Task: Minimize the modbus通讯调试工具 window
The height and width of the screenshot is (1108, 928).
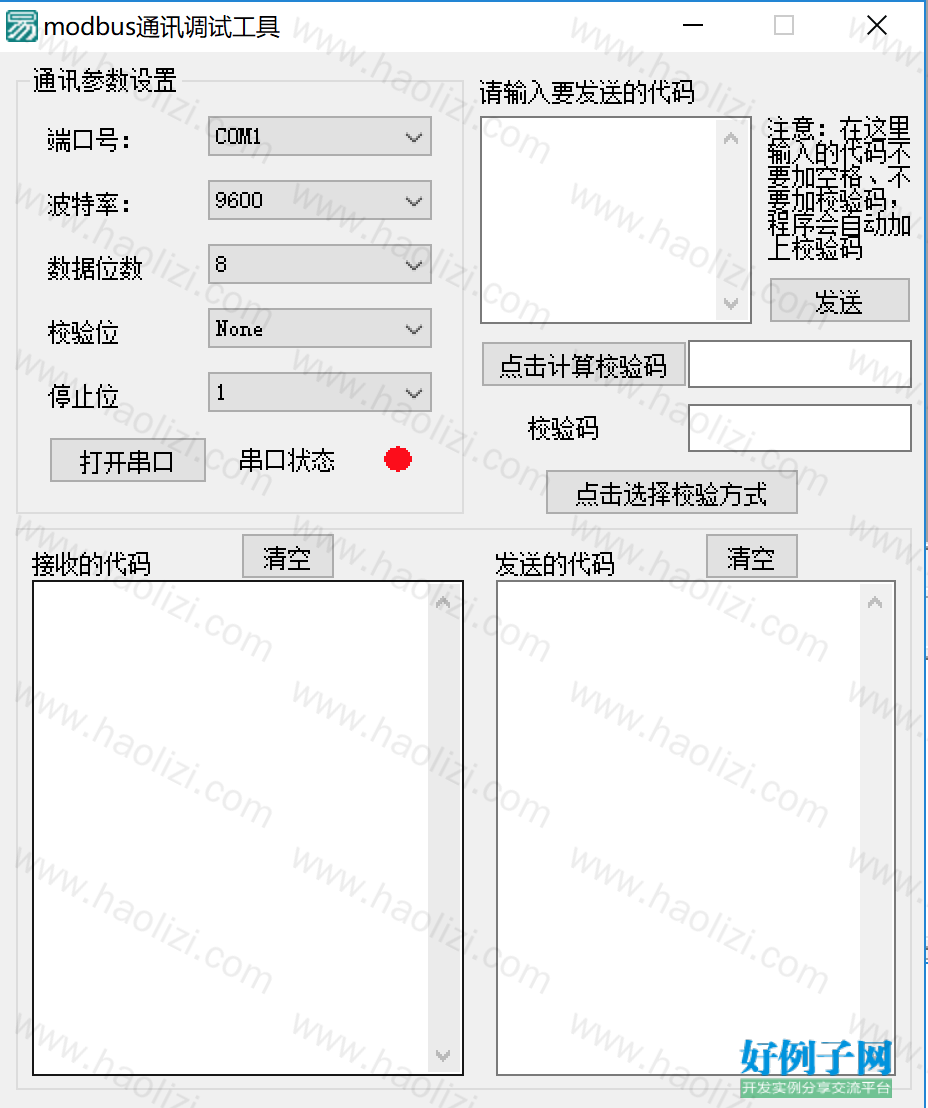Action: (693, 25)
